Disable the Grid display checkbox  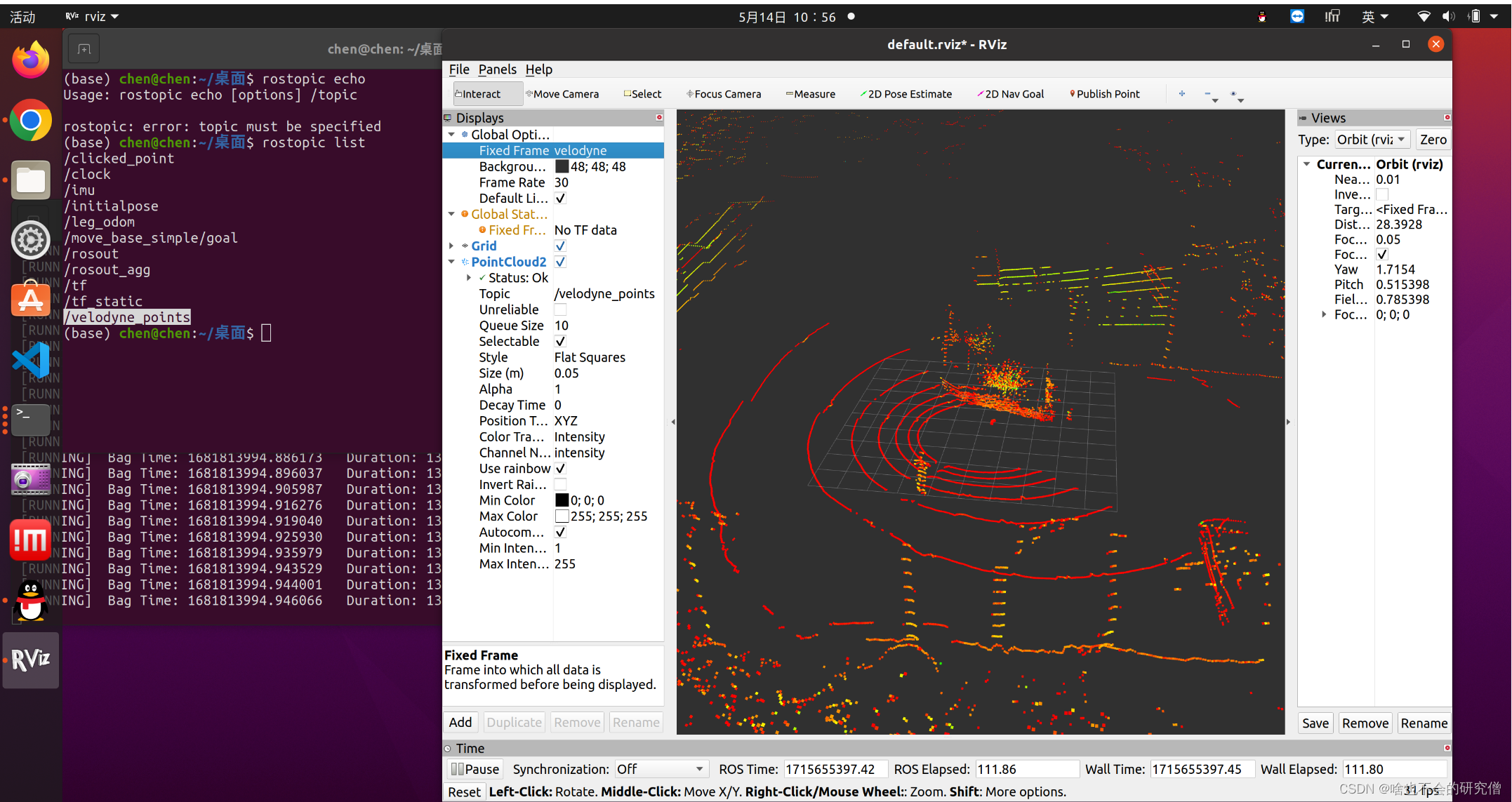coord(560,246)
